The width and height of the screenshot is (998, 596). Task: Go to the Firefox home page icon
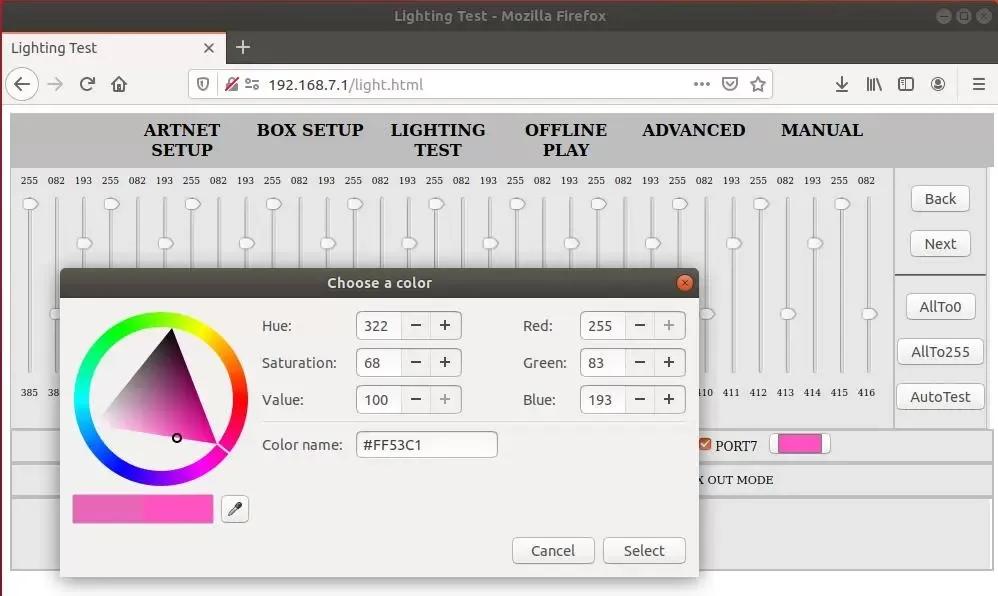click(x=119, y=85)
